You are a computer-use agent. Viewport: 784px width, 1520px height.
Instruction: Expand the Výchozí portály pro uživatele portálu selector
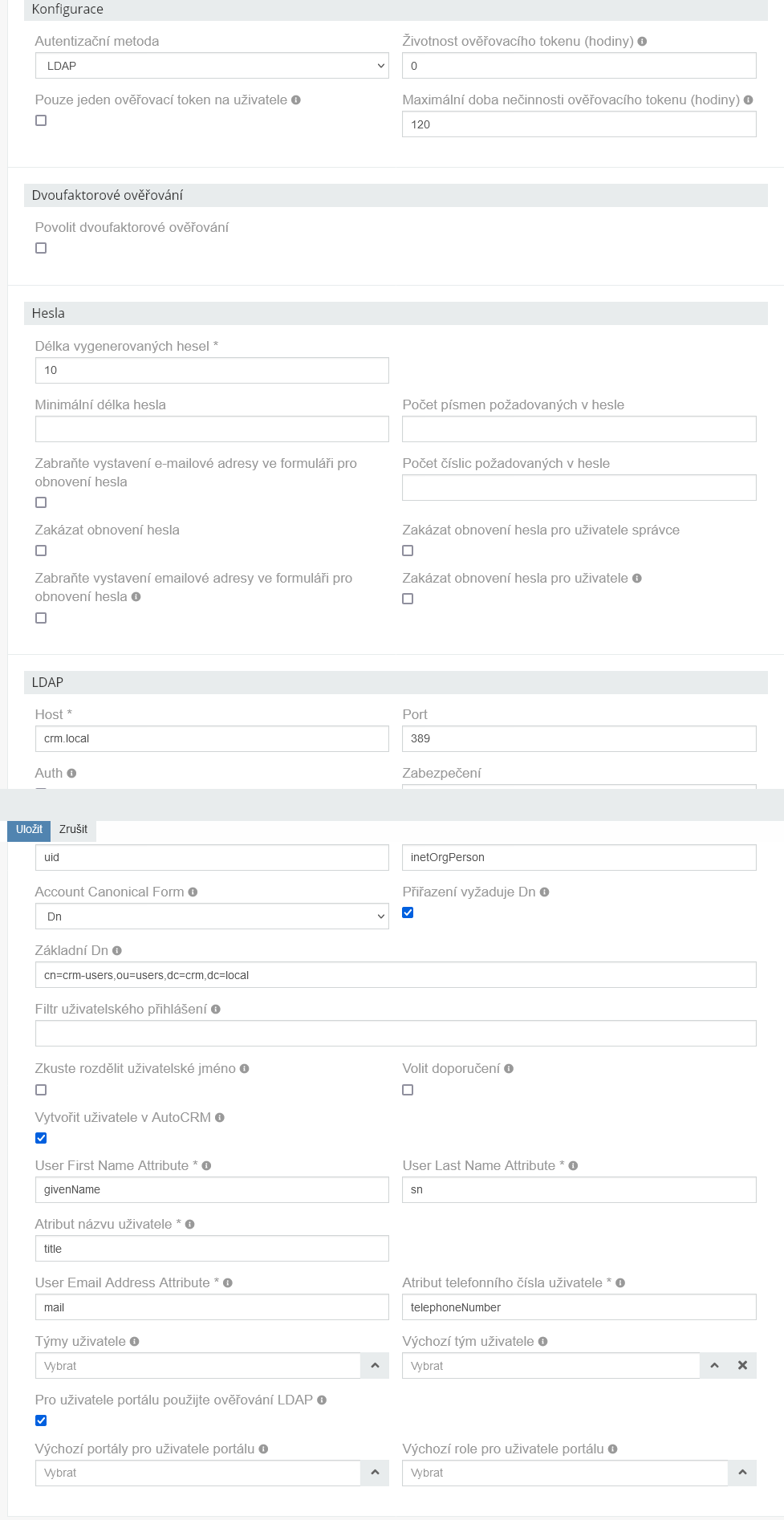(x=374, y=1473)
